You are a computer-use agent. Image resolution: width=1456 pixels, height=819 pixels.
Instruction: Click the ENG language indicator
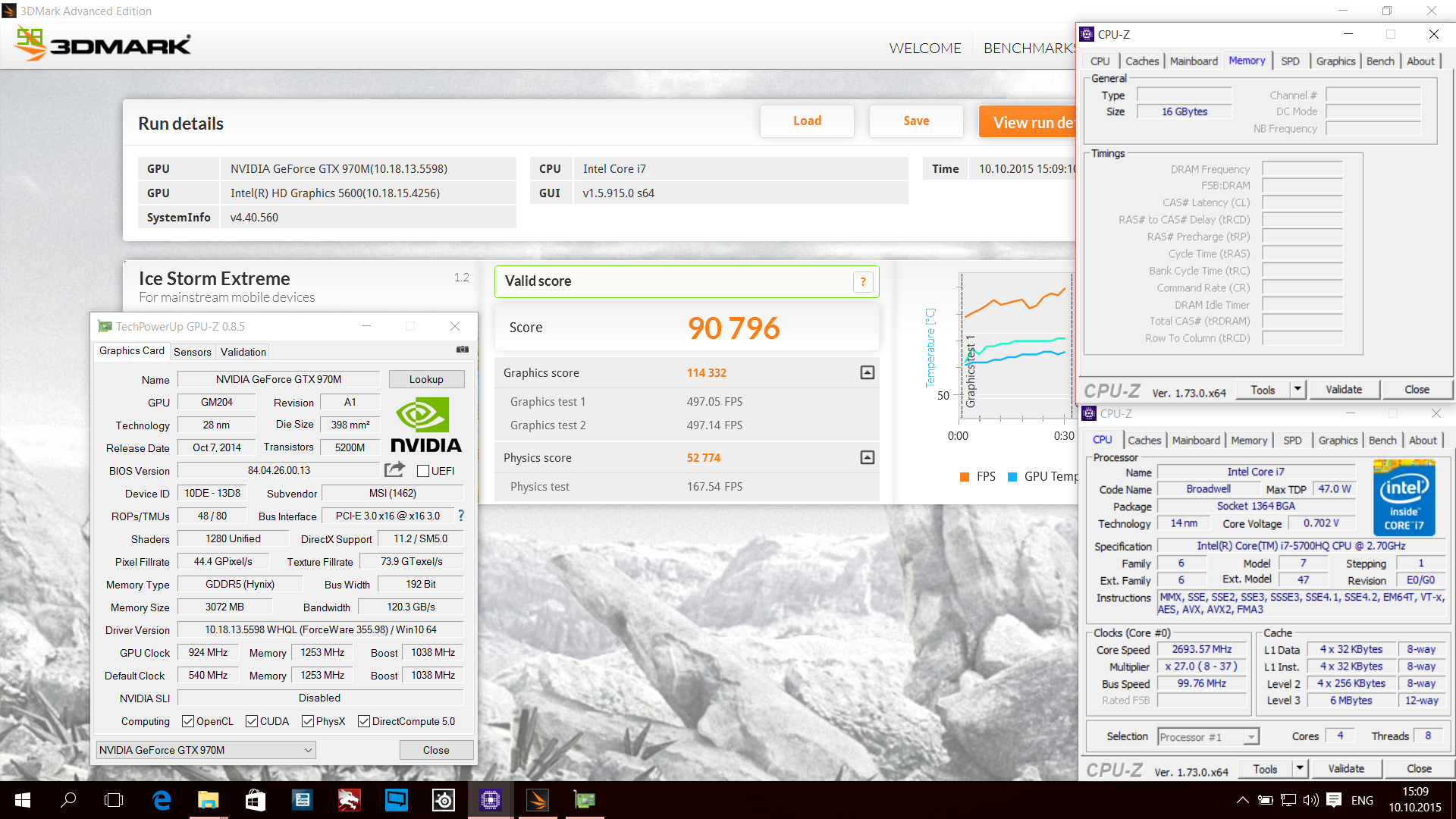click(x=1362, y=800)
